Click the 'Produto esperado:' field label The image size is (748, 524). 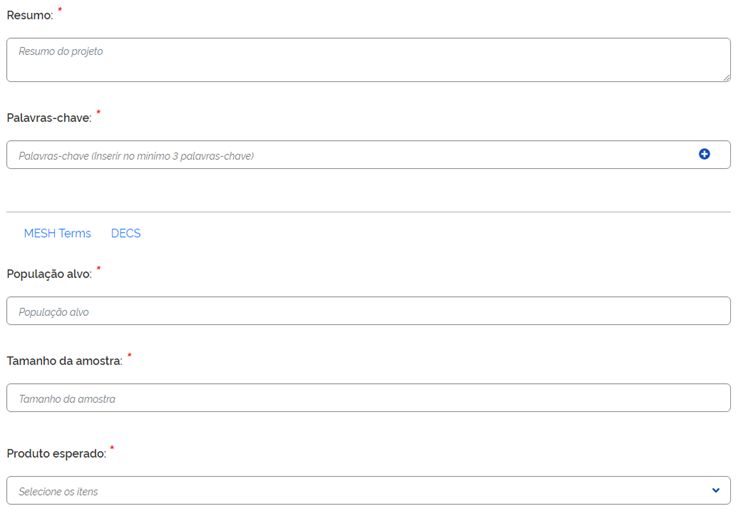coord(56,453)
